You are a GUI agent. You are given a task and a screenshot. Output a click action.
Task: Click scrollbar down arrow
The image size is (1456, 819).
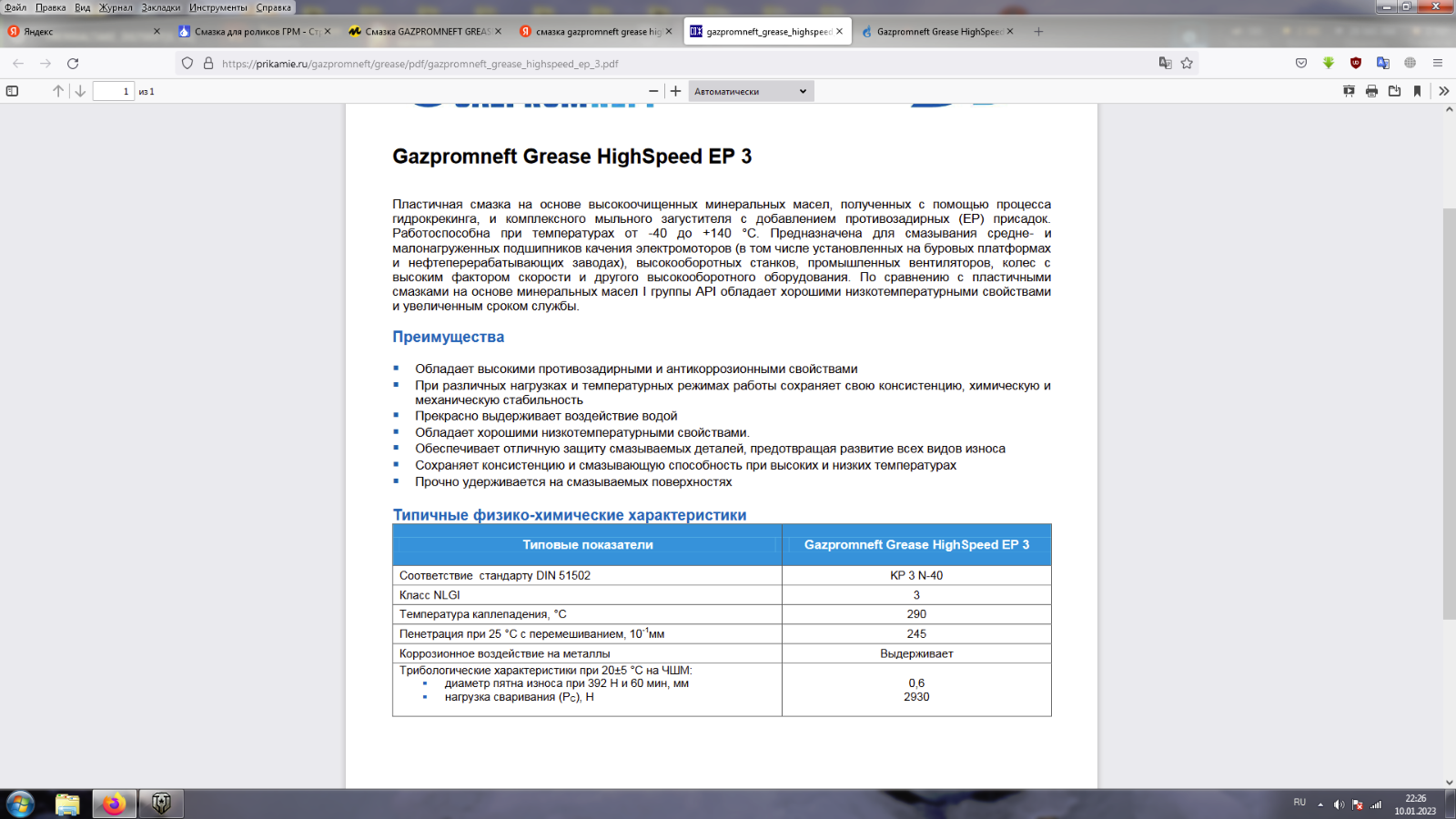1449,782
